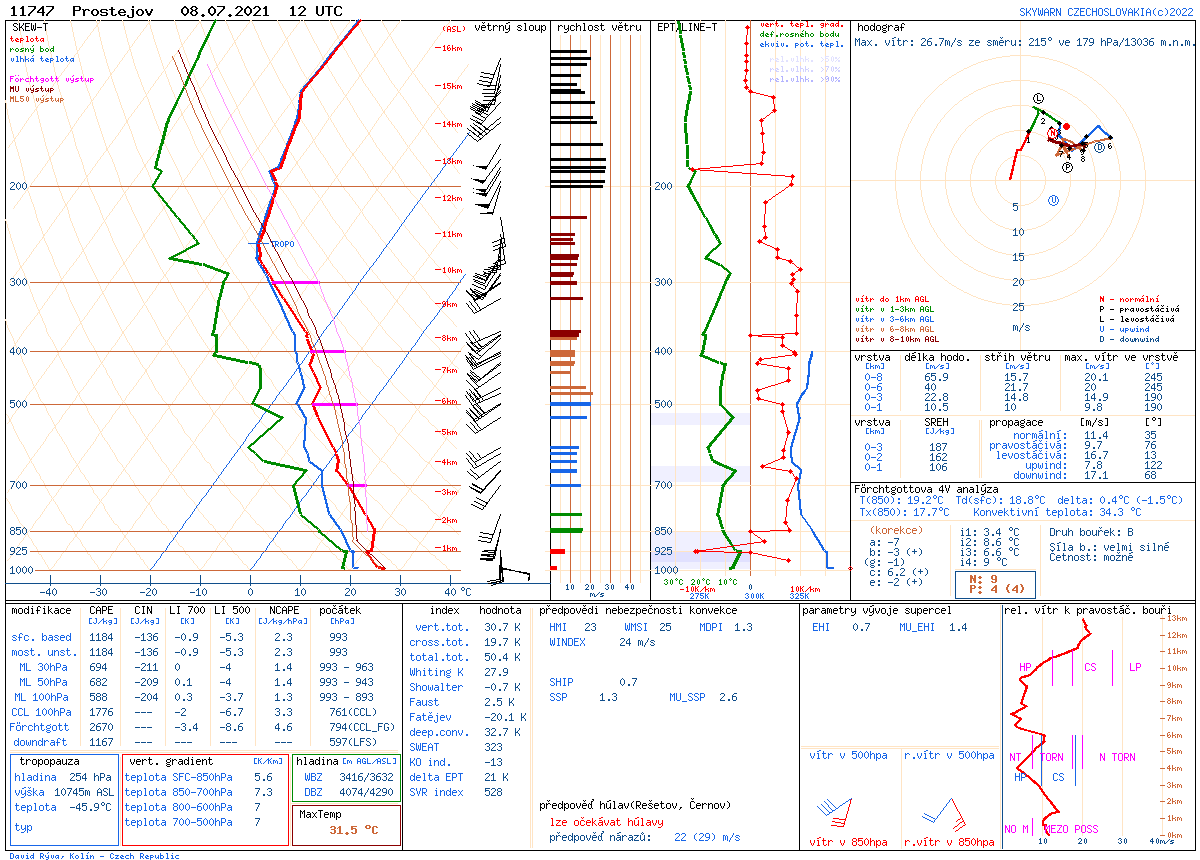Click the 'CCL 100hPa' row label

41,712
